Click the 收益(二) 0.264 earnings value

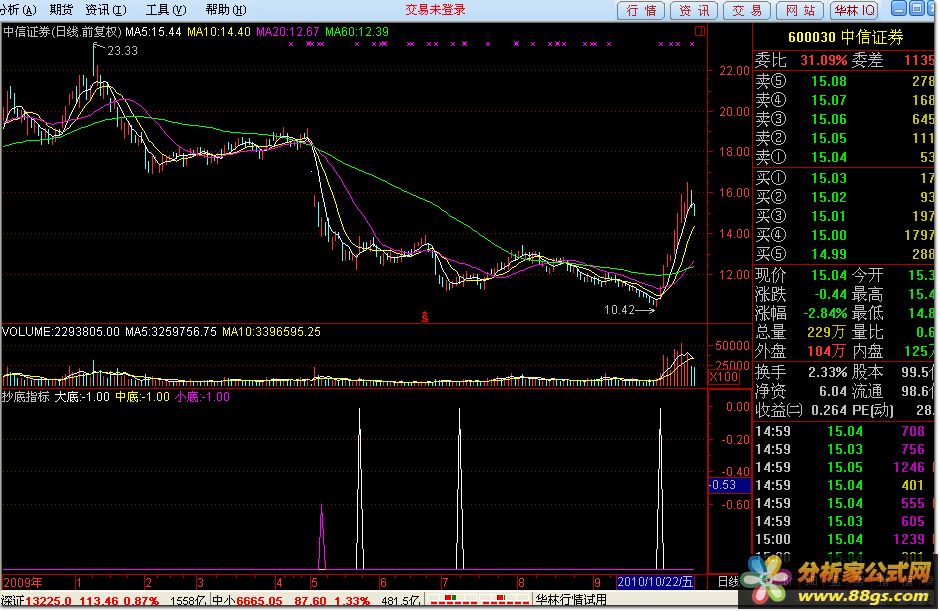pos(829,411)
